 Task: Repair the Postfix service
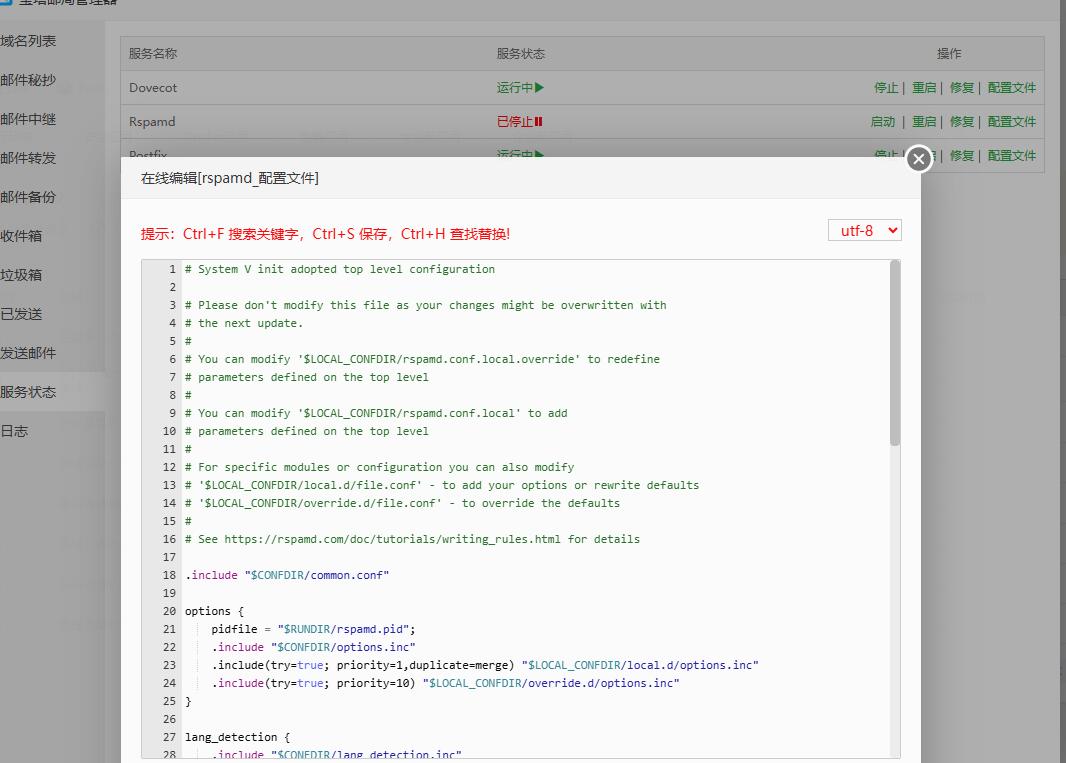[x=962, y=156]
